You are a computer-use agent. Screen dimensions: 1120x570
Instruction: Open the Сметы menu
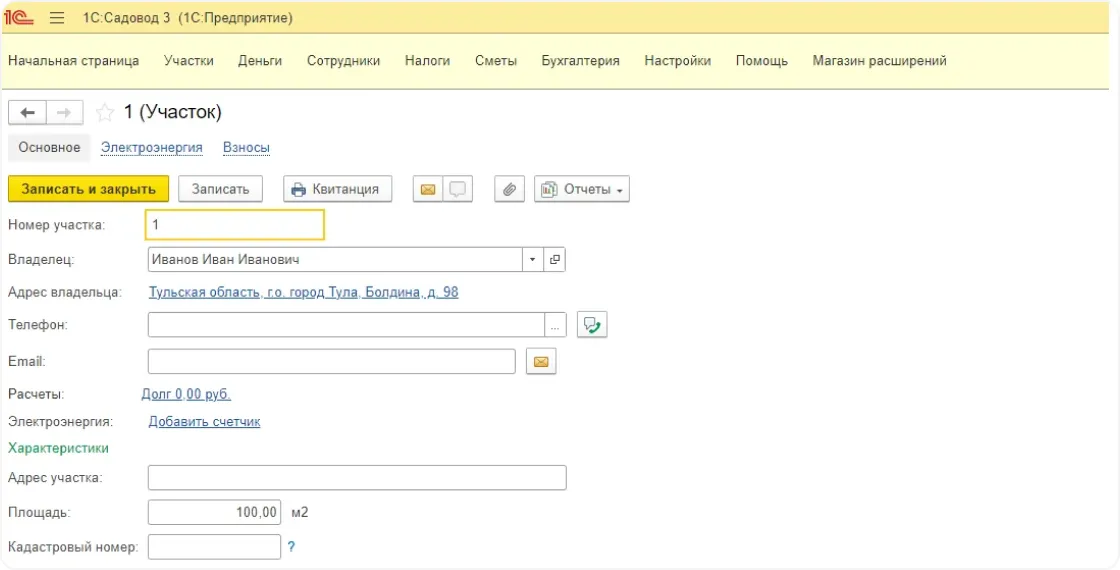pyautogui.click(x=496, y=61)
